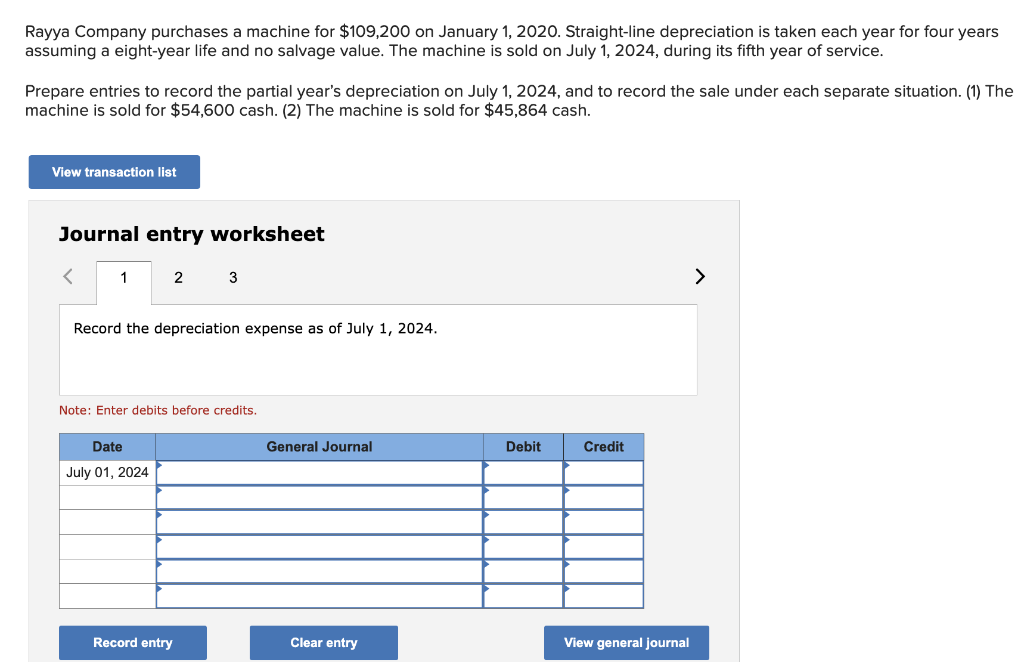The width and height of the screenshot is (1024, 662).
Task: Click the July 01, 2024 date cell
Action: point(106,472)
